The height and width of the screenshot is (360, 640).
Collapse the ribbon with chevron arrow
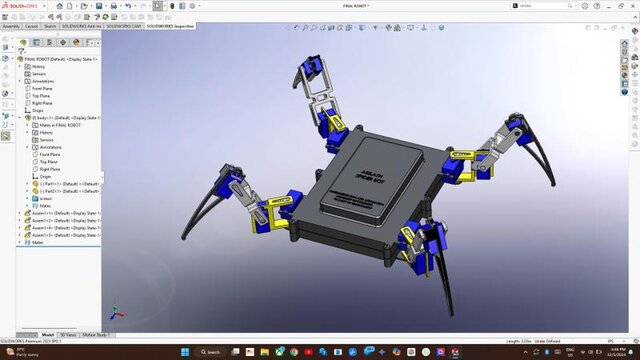tap(635, 18)
